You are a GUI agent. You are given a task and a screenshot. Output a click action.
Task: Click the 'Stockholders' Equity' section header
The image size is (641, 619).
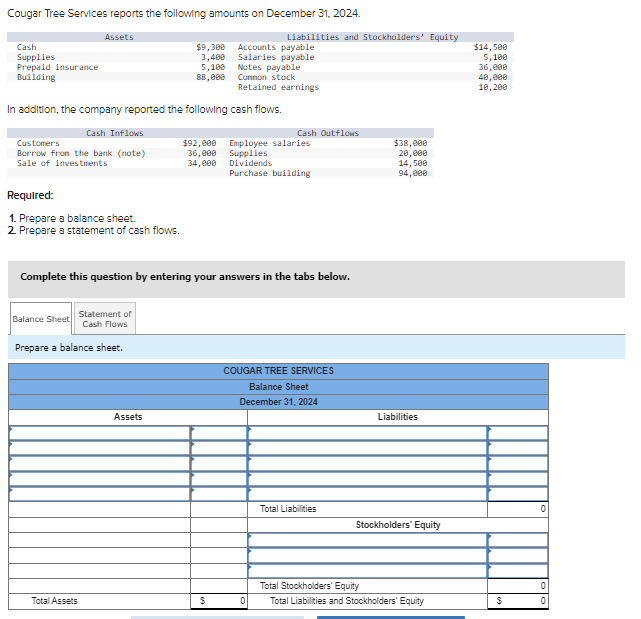click(398, 525)
